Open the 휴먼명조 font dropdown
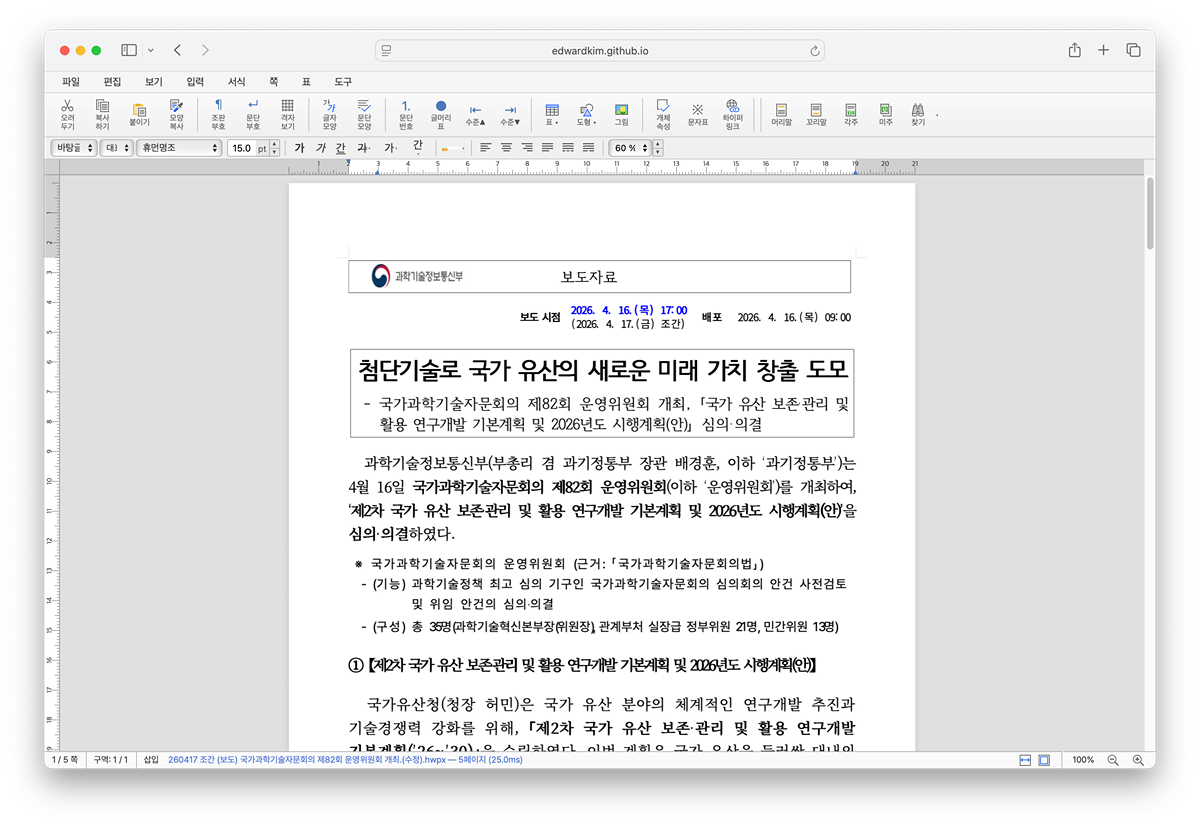 pos(179,148)
